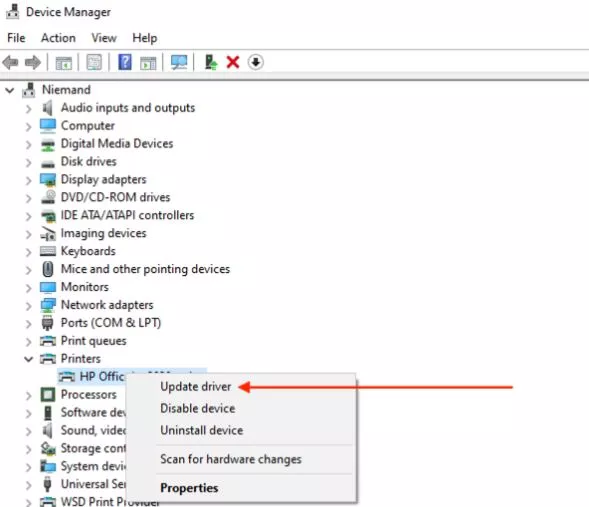The width and height of the screenshot is (589, 507).
Task: Expand Audio inputs and outputs chevron
Action: (29, 109)
